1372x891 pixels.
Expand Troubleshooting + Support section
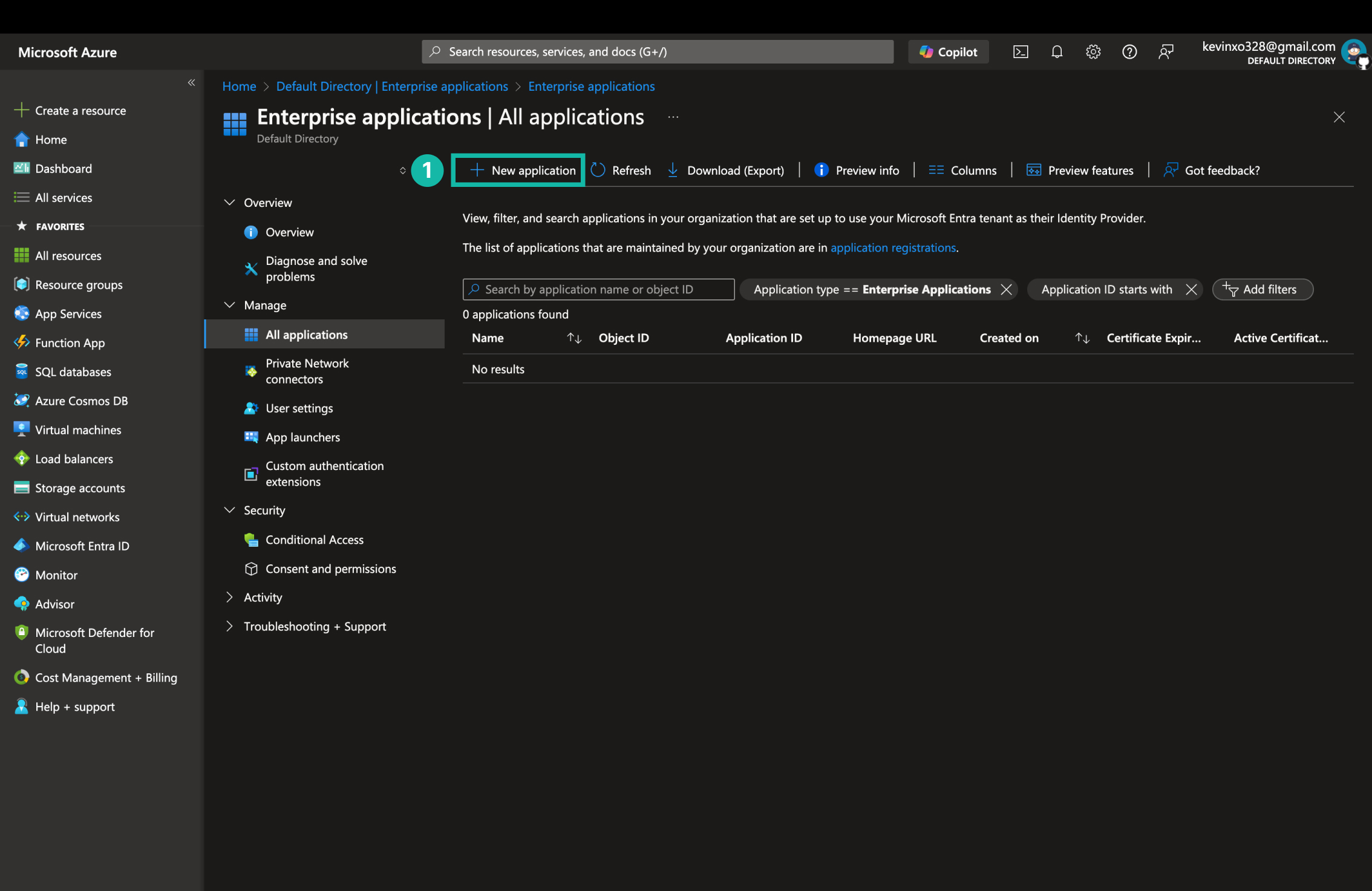[229, 626]
